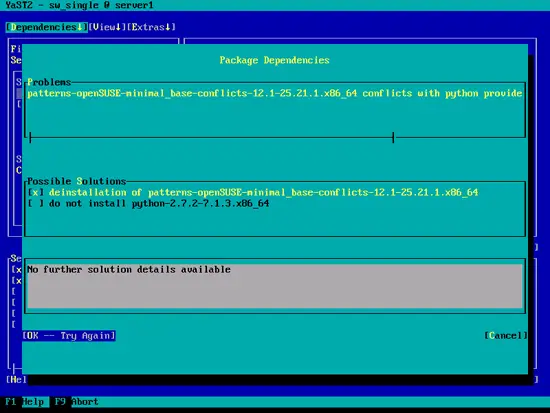Select do not install python-2.7.2 solution

[148, 204]
